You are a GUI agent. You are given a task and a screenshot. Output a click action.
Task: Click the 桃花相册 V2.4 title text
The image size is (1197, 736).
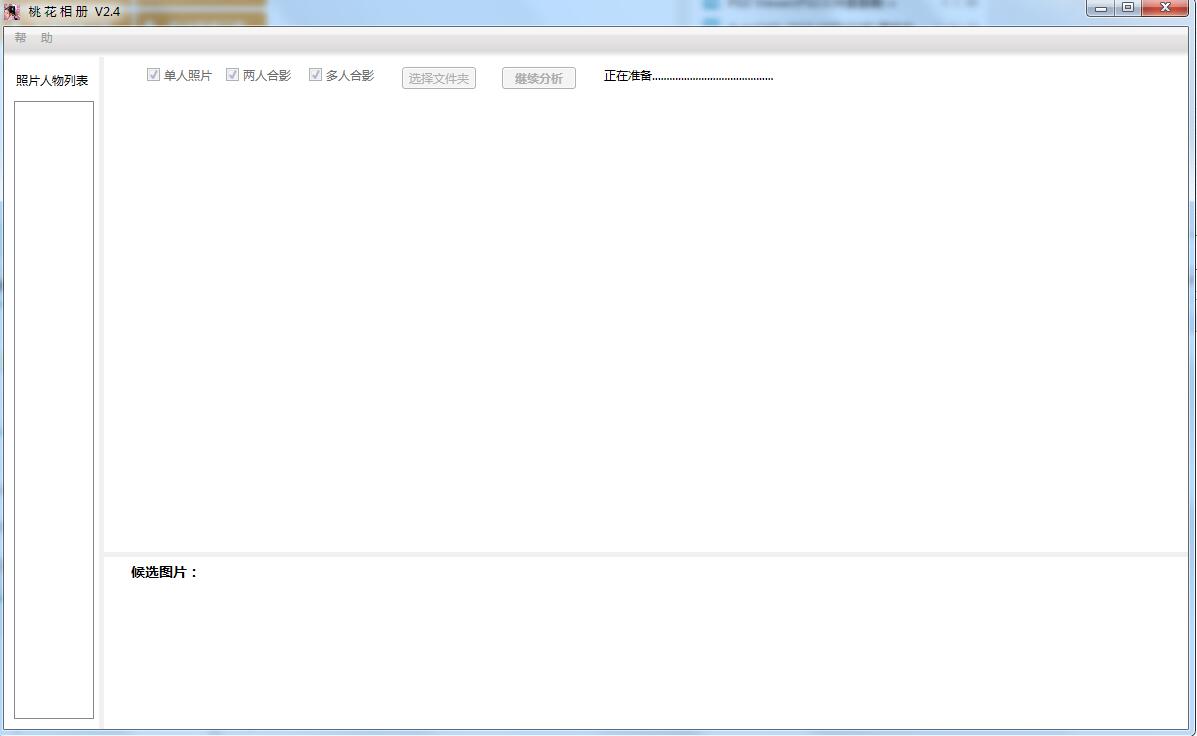click(x=74, y=12)
